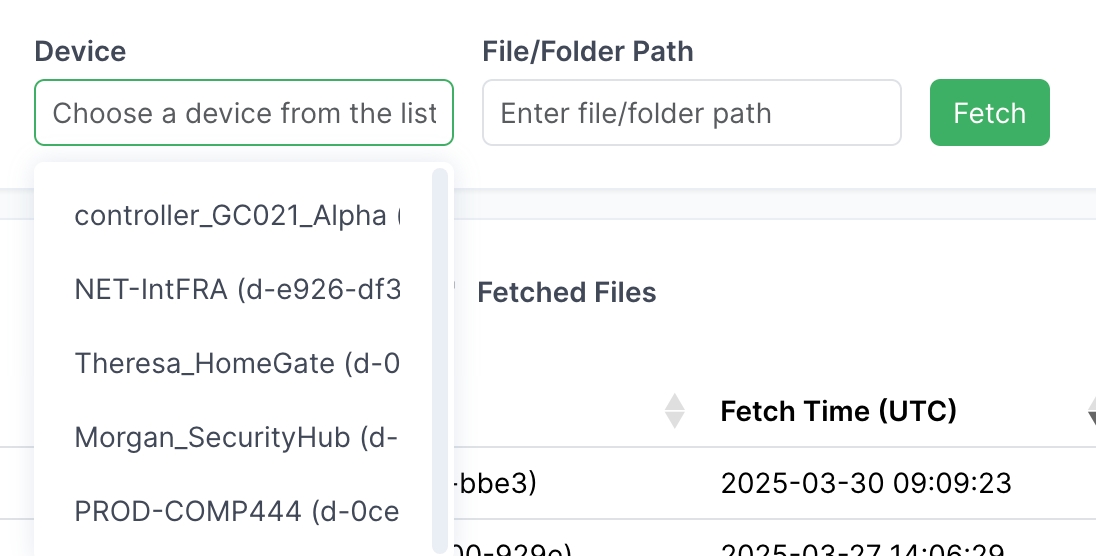Select controller_GC021_Alpha from the device list

pyautogui.click(x=237, y=215)
